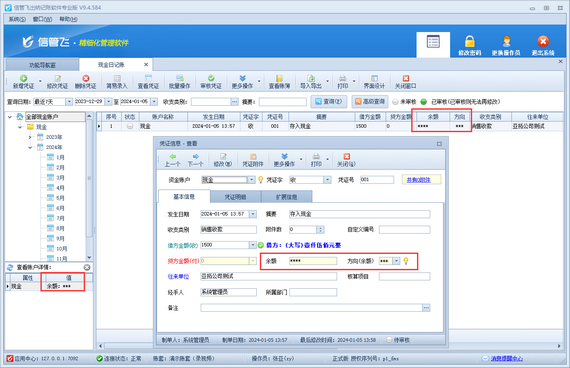Select the 未审核 status circle in filter bar
Screen dimensions: 570x368
point(396,102)
